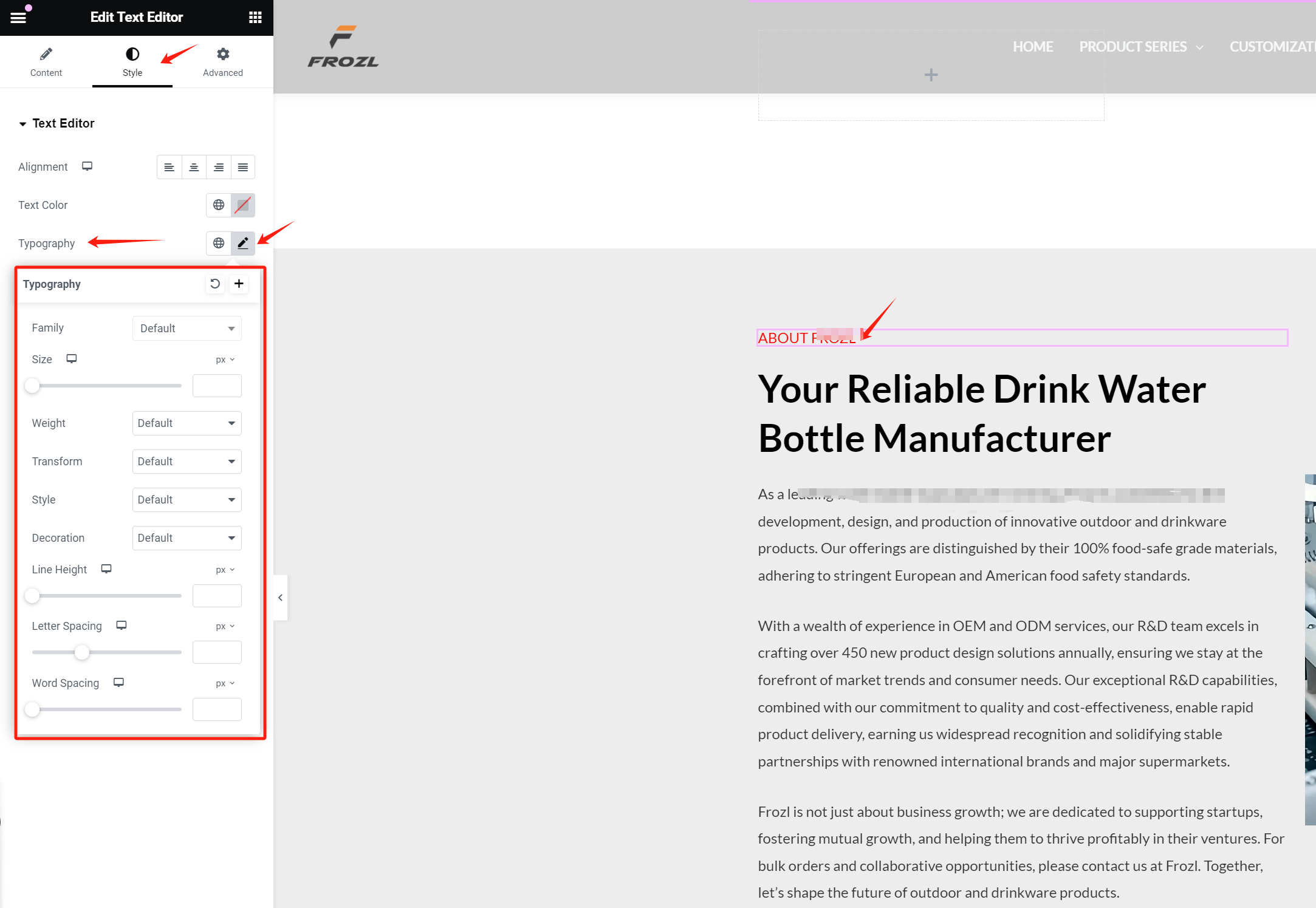The image size is (1316, 908).
Task: Select center text alignment
Action: [194, 167]
